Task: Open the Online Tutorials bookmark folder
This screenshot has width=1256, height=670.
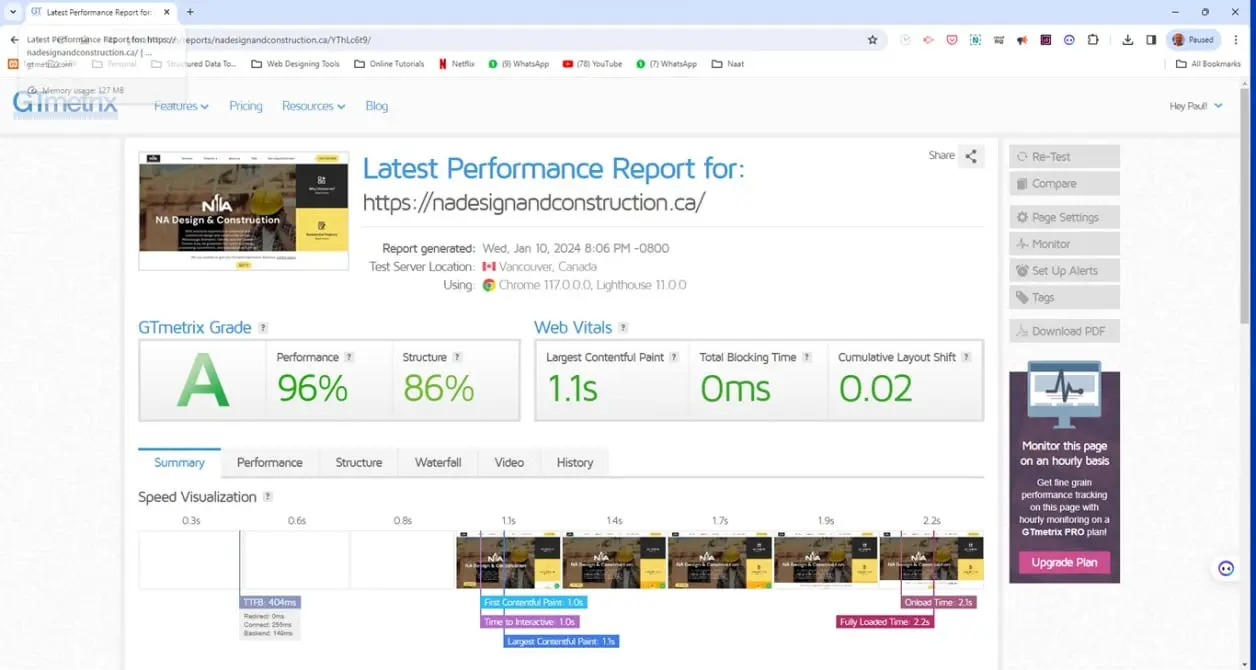Action: tap(389, 64)
